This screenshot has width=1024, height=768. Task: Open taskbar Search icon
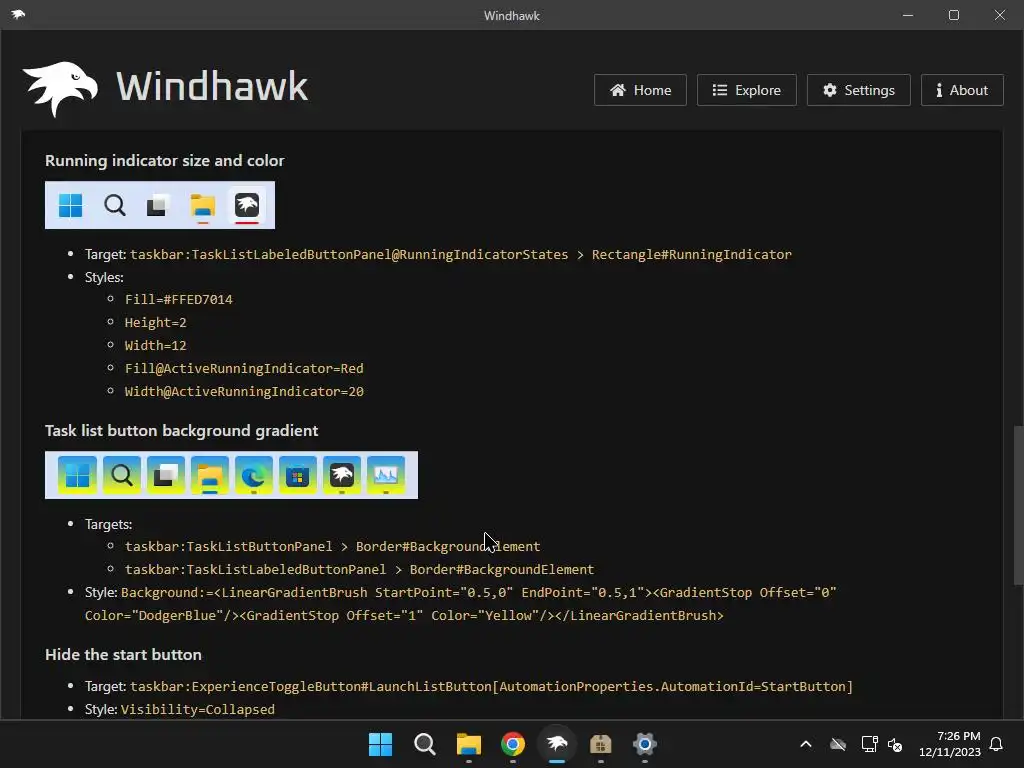tap(424, 744)
